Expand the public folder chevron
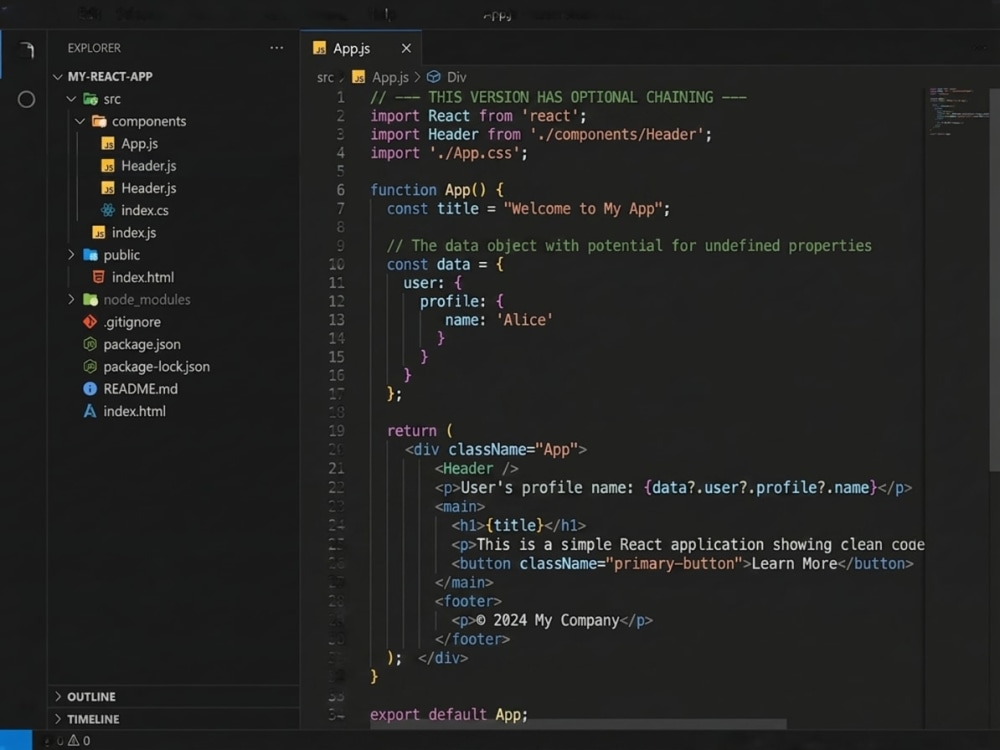The width and height of the screenshot is (1000, 750). pos(71,254)
